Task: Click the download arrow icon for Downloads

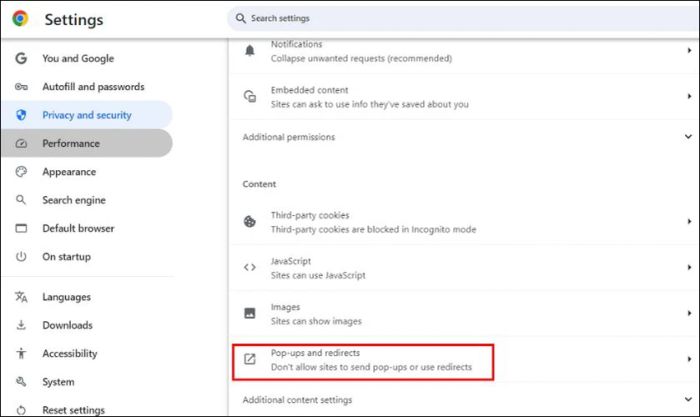Action: (x=21, y=325)
